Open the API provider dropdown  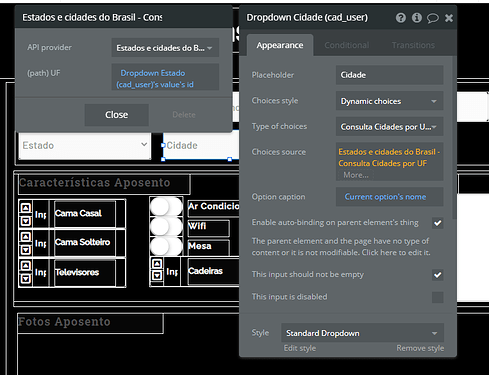165,48
